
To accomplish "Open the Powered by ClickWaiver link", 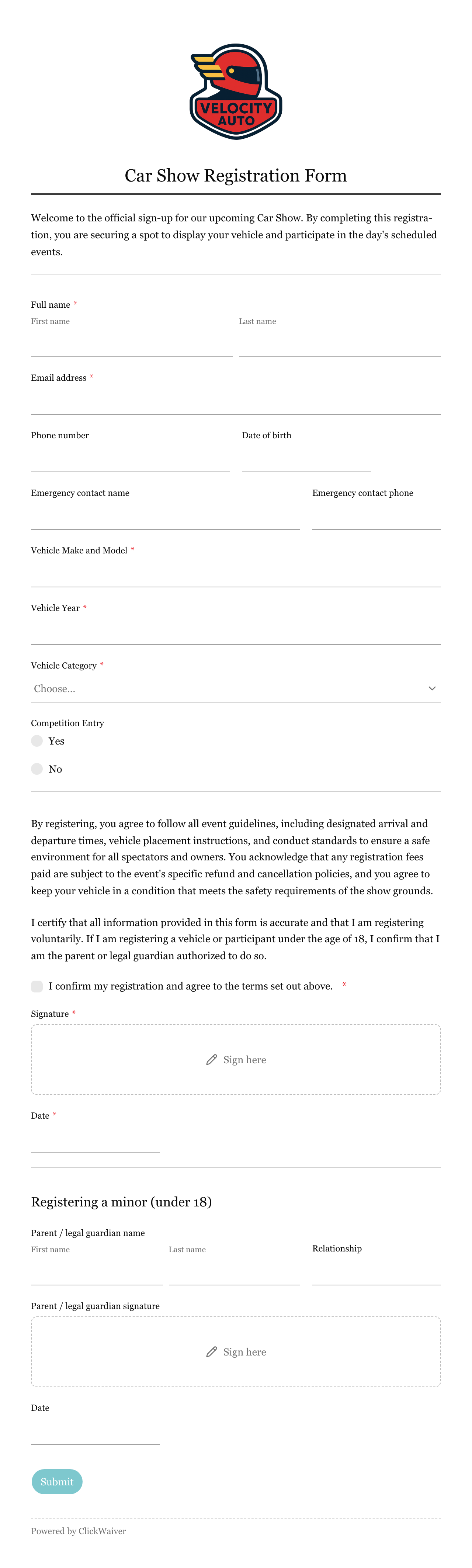I will click(x=79, y=1531).
